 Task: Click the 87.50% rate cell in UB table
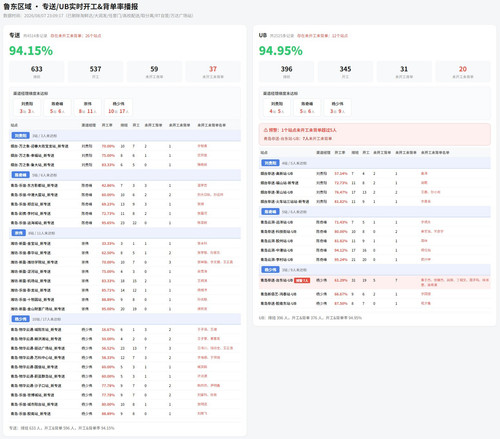coord(341,304)
